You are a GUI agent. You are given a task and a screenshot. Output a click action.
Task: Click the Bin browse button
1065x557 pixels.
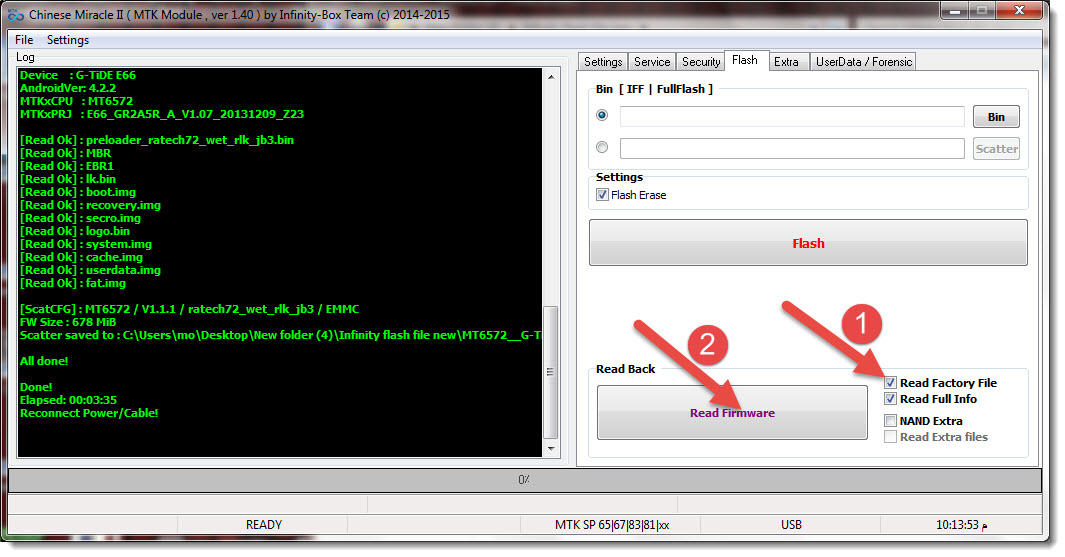(996, 117)
